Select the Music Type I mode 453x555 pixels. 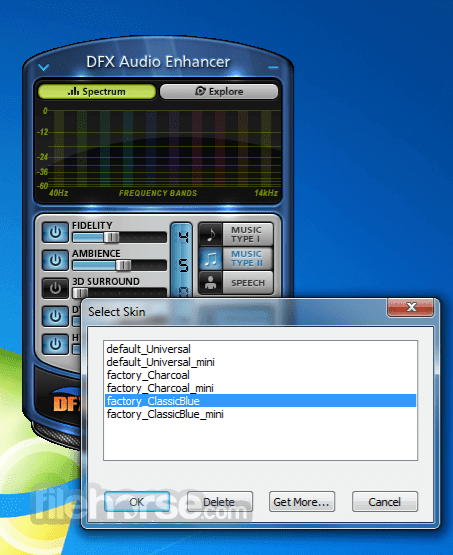click(236, 234)
